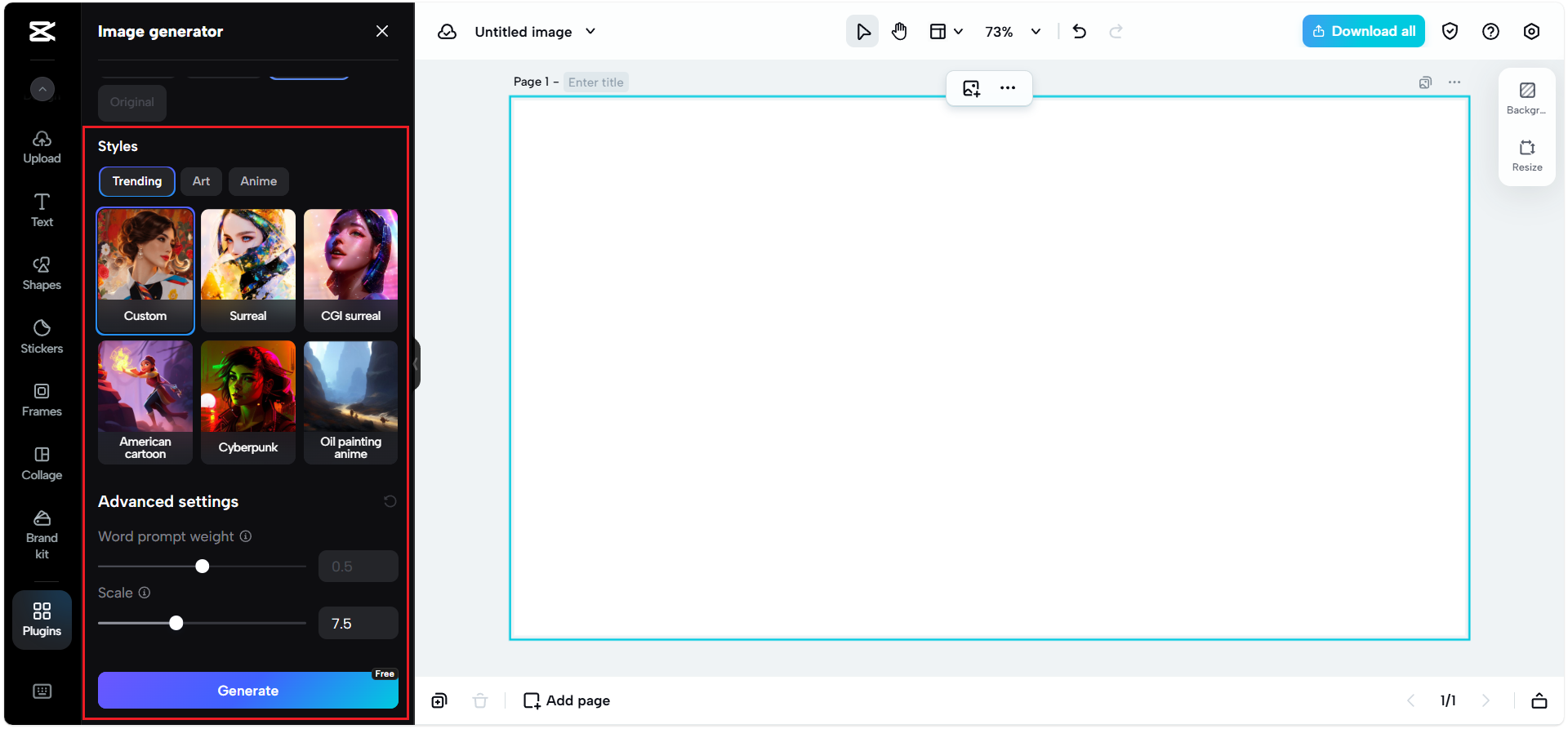Click the Generate button
The height and width of the screenshot is (729, 1568).
pos(247,691)
